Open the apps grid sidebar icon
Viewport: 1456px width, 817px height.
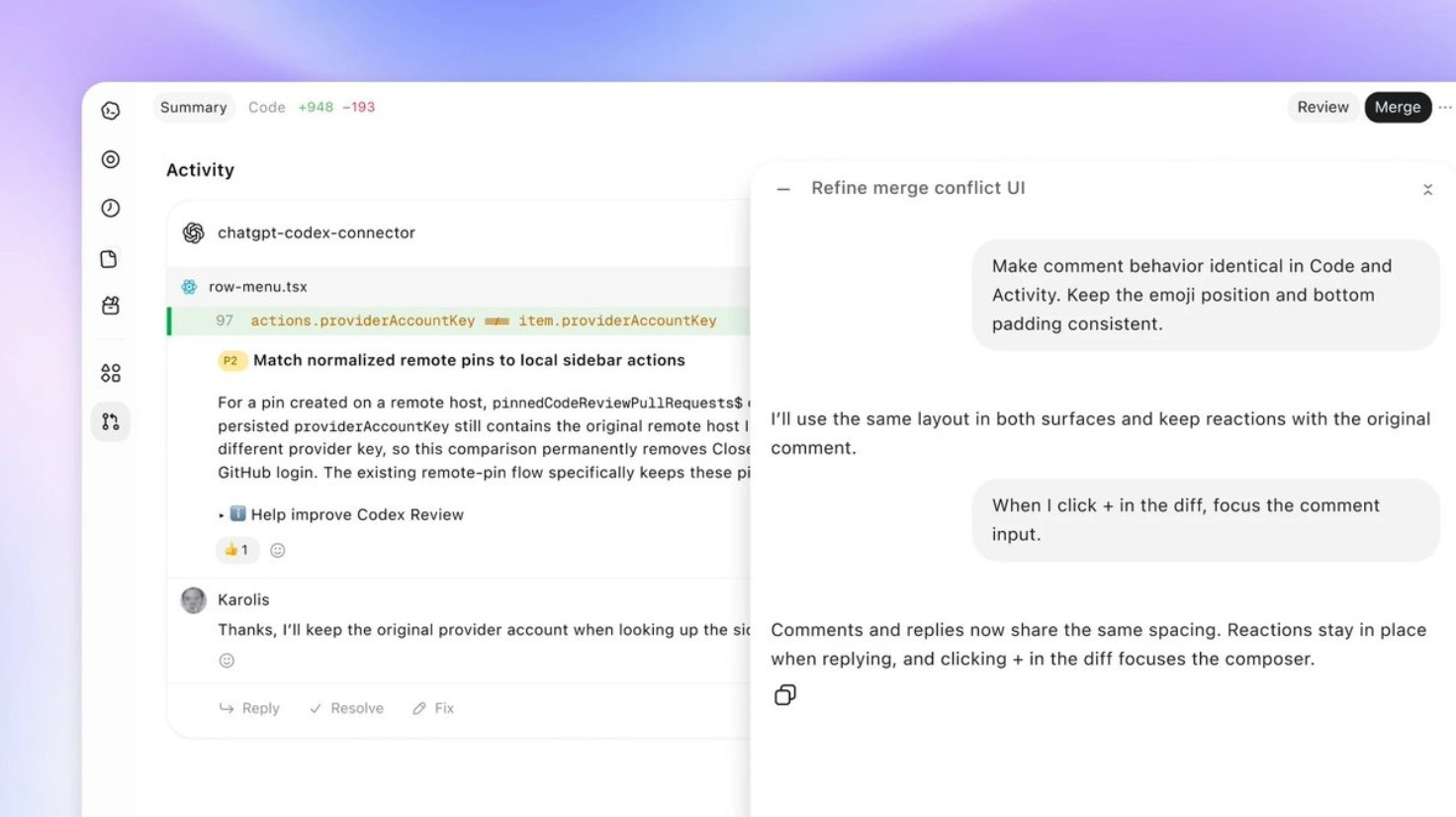click(x=111, y=373)
